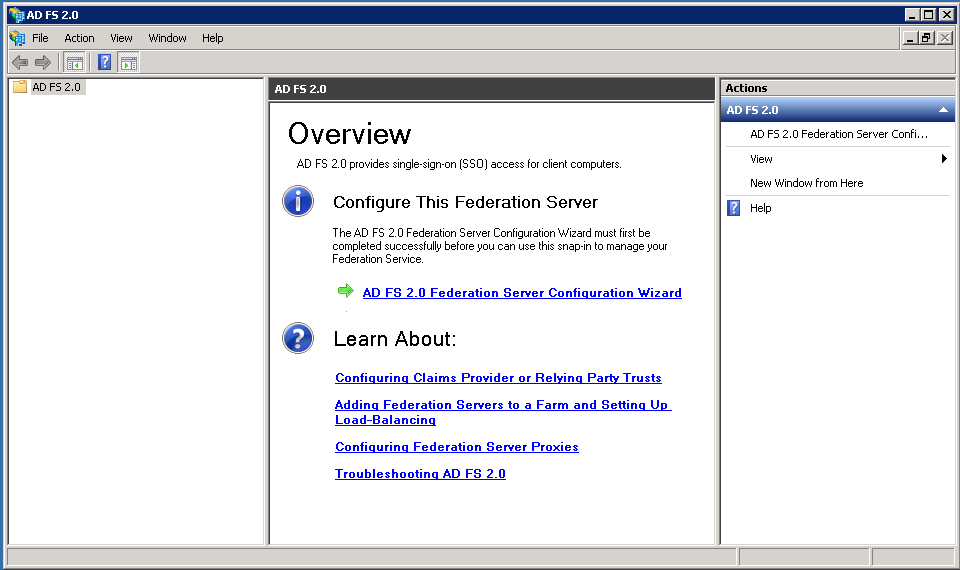Open the Window menu
Screen dimensions: 960x570
click(167, 38)
